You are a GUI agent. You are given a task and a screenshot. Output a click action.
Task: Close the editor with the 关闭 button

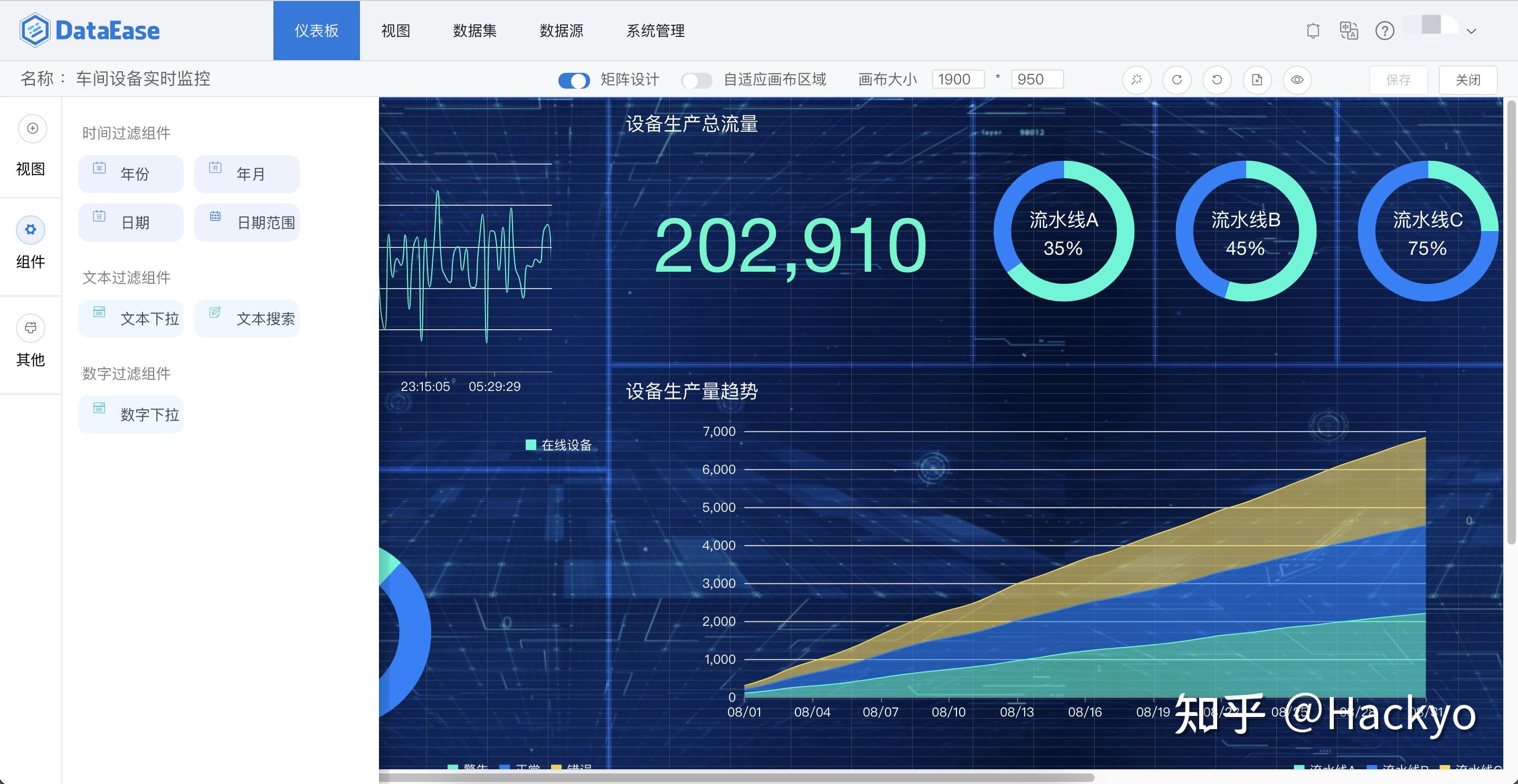1468,79
